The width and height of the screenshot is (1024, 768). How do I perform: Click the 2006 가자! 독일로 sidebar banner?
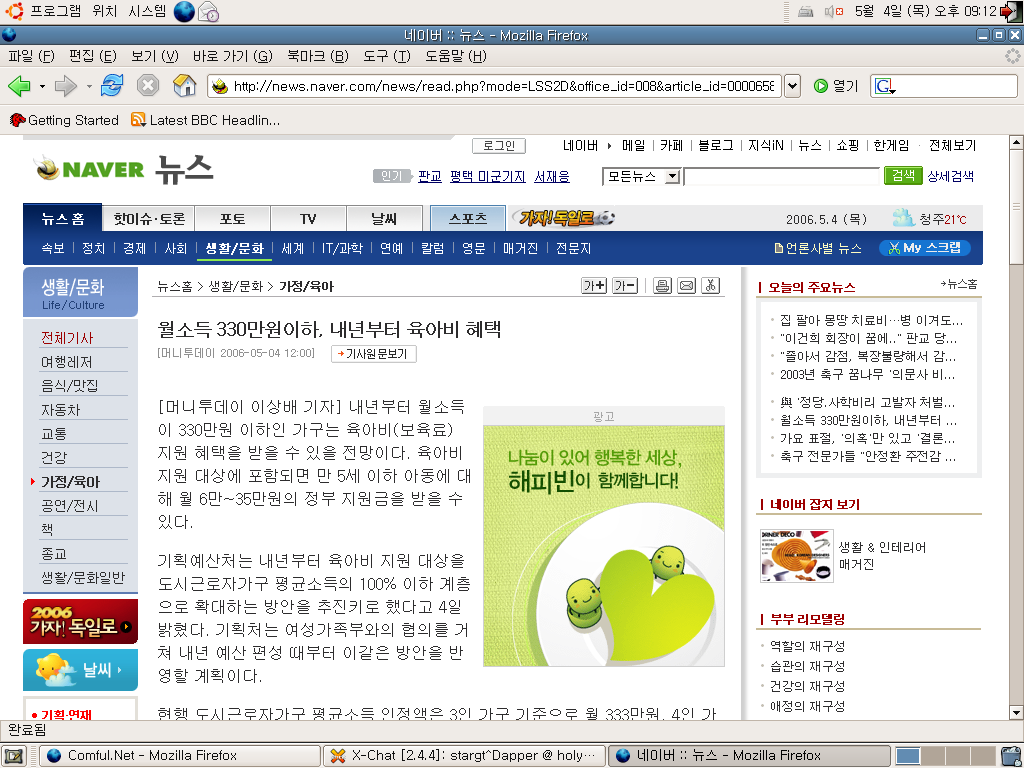[x=80, y=622]
